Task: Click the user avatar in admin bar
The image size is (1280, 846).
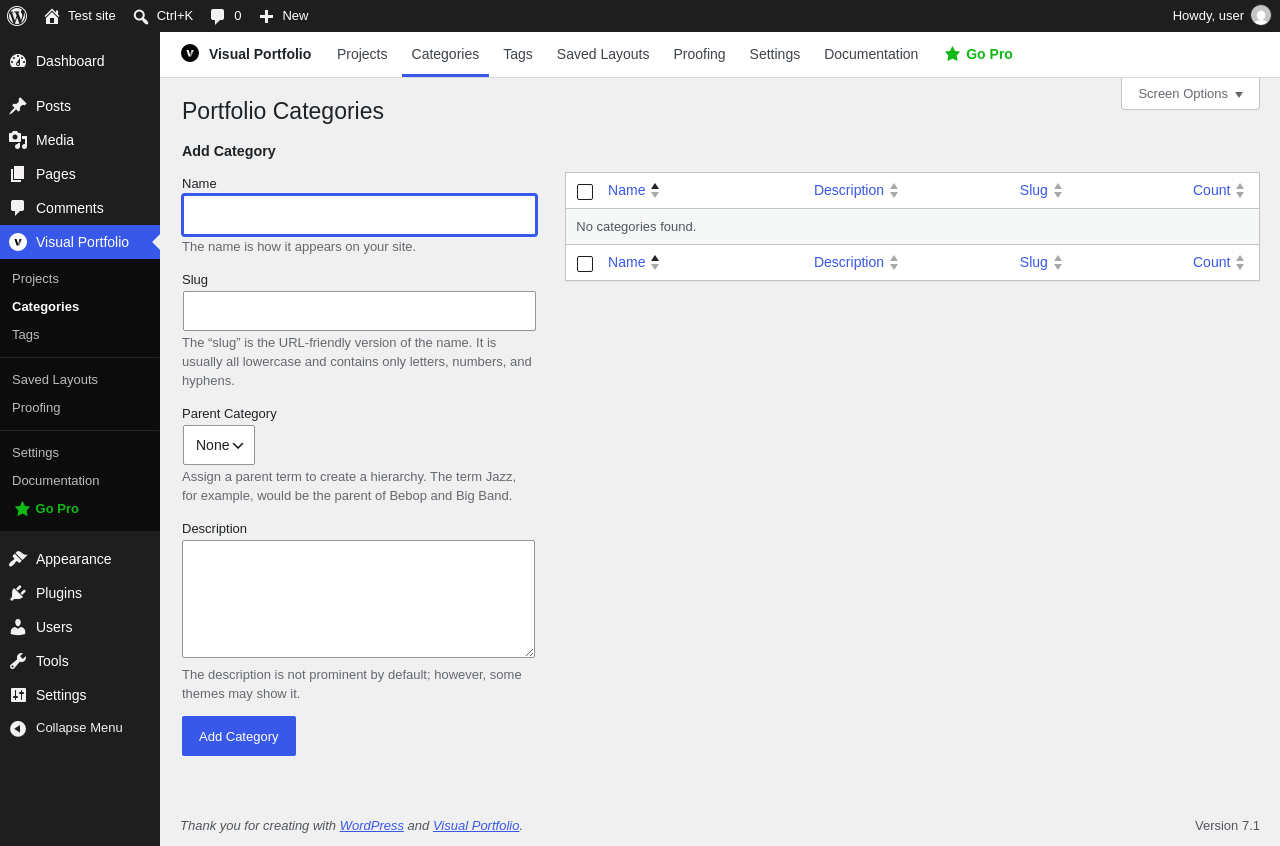Action: coord(1261,15)
